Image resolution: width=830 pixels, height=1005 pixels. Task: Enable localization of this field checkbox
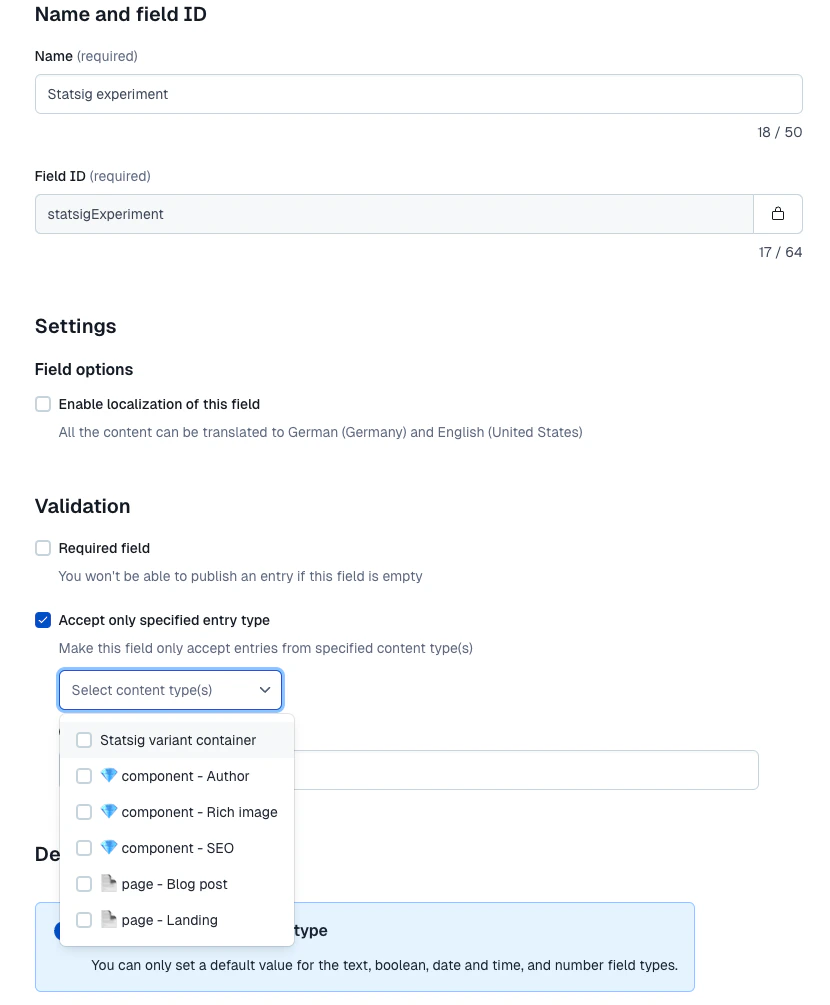(43, 404)
